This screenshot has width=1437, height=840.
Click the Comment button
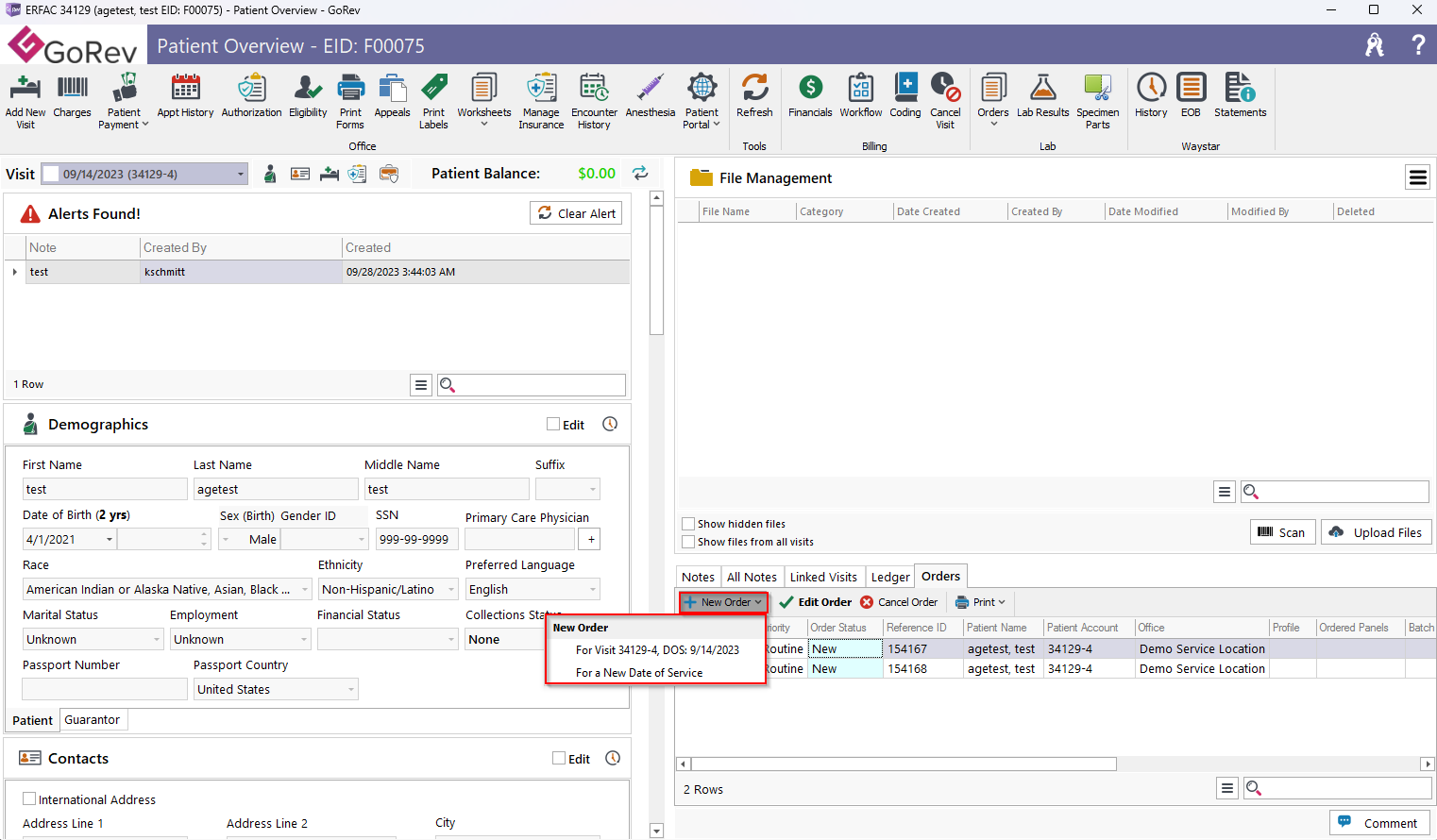click(x=1379, y=823)
